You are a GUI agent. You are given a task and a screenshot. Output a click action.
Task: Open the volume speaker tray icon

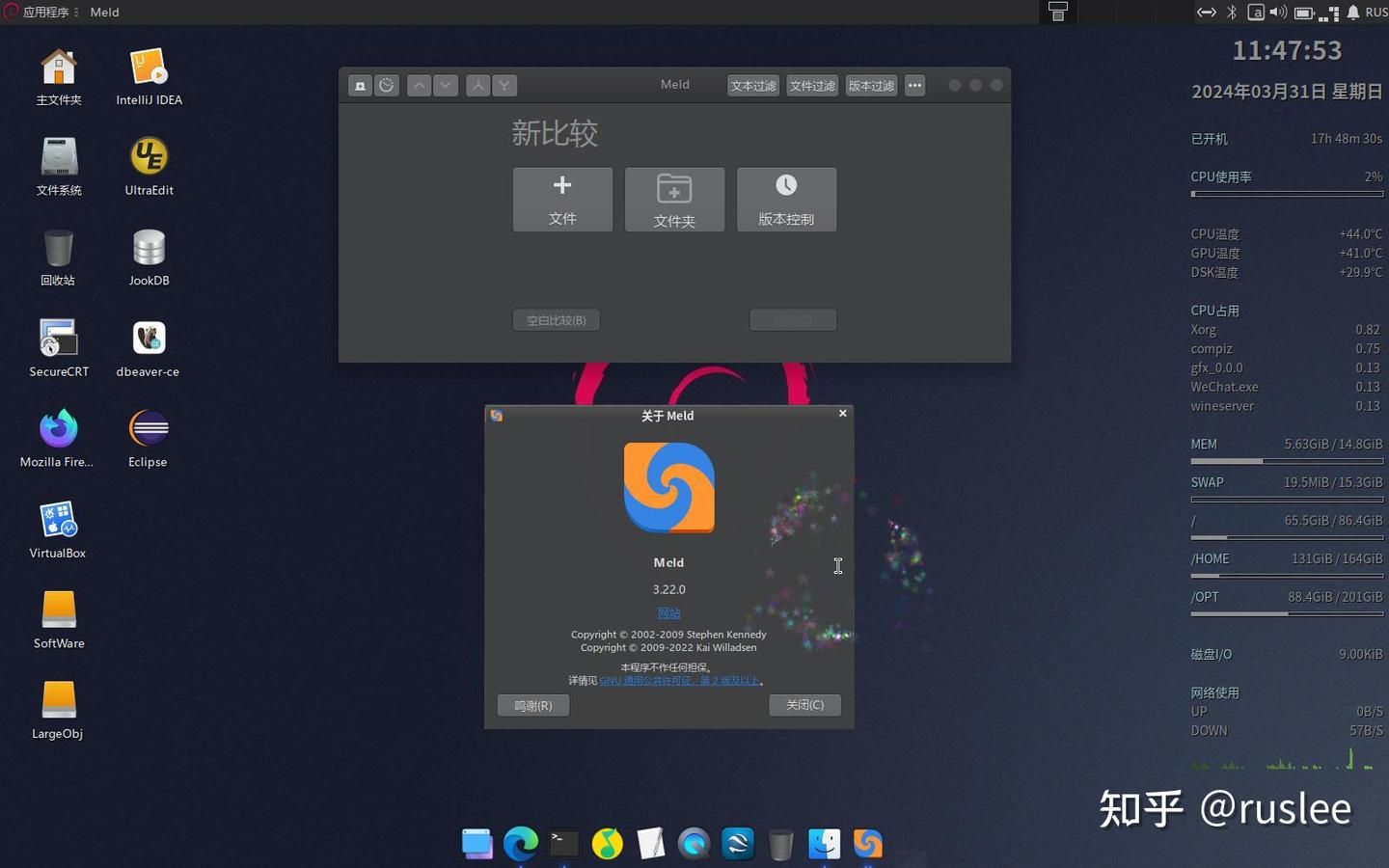pos(1278,13)
